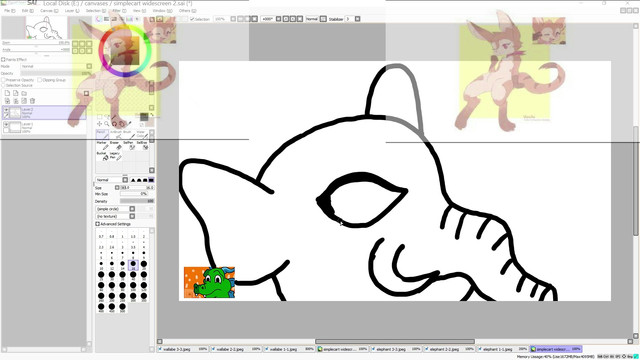This screenshot has width=640, height=360.
Task: Select the Rotate view tool
Action: click(x=114, y=124)
